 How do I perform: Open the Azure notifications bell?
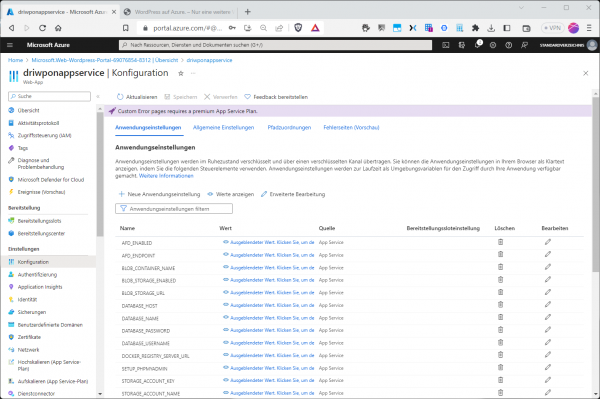click(x=478, y=45)
